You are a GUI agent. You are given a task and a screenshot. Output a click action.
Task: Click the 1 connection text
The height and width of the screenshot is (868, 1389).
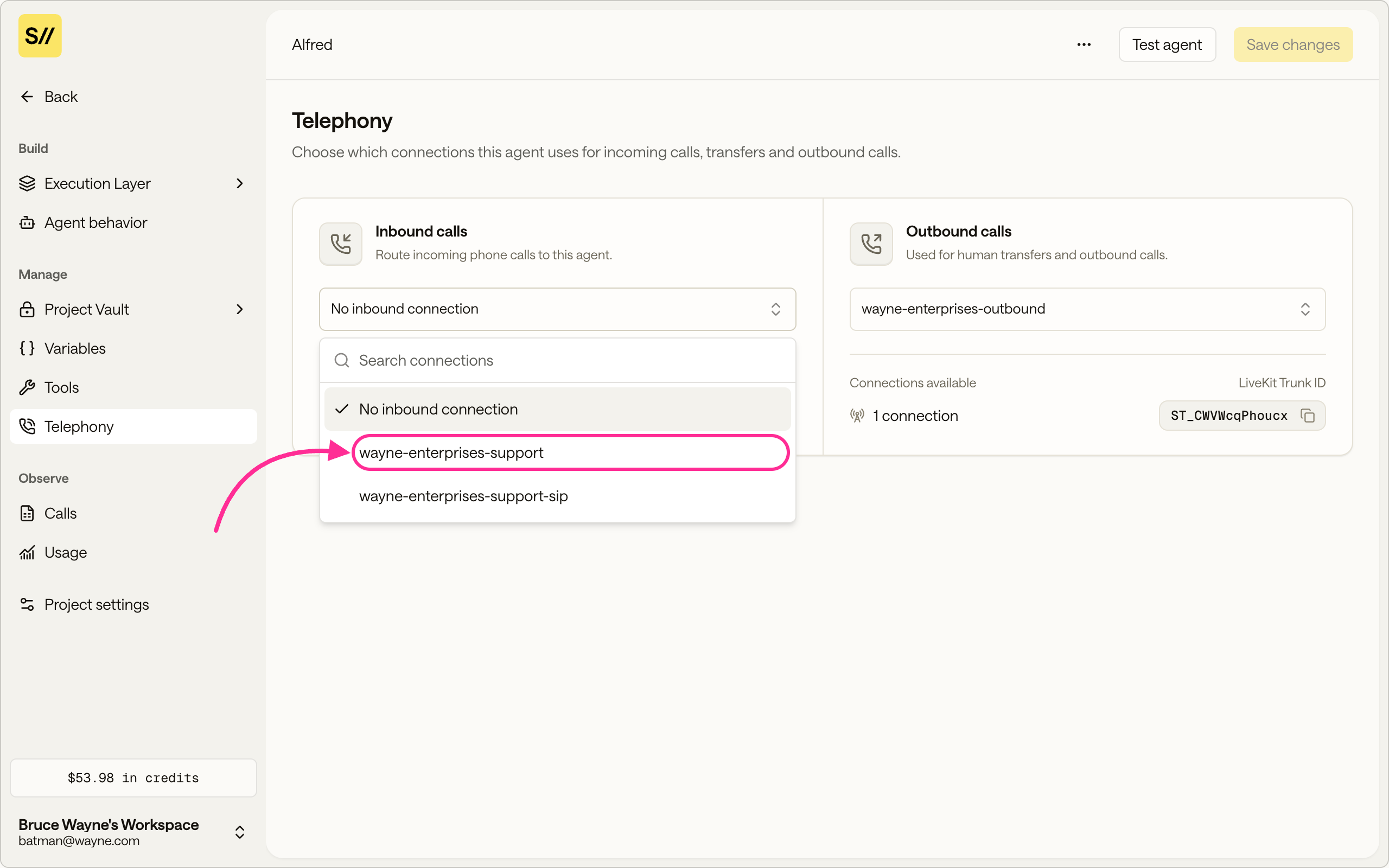pos(915,415)
